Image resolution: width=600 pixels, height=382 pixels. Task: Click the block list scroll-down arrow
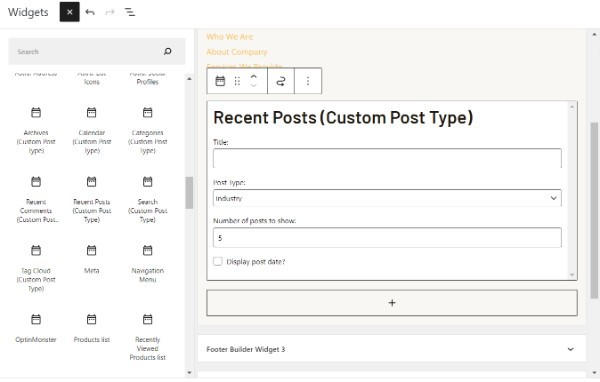click(x=189, y=372)
